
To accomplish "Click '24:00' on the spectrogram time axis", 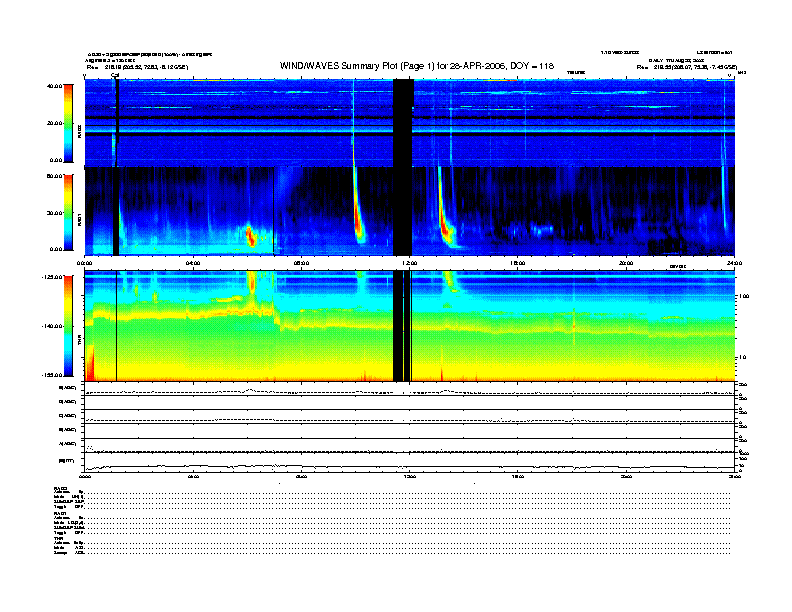I will (734, 263).
